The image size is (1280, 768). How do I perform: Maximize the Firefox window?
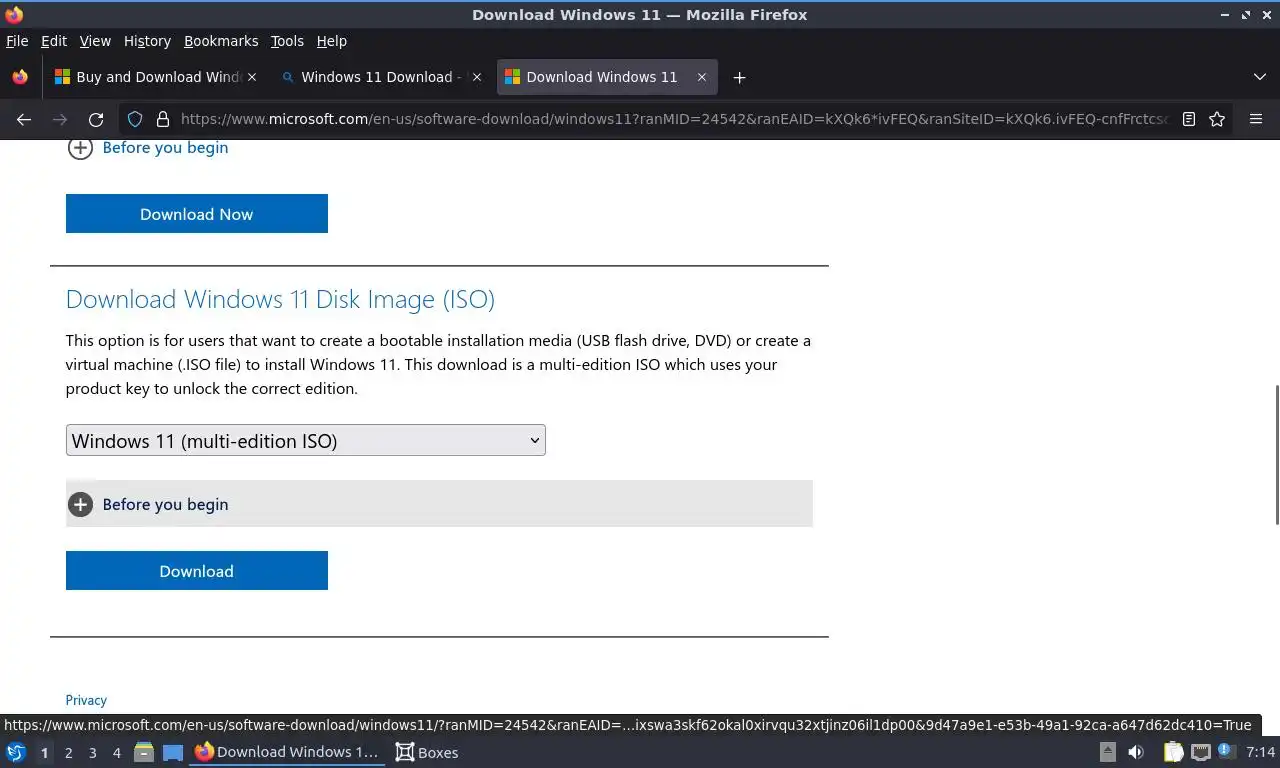tap(1246, 15)
